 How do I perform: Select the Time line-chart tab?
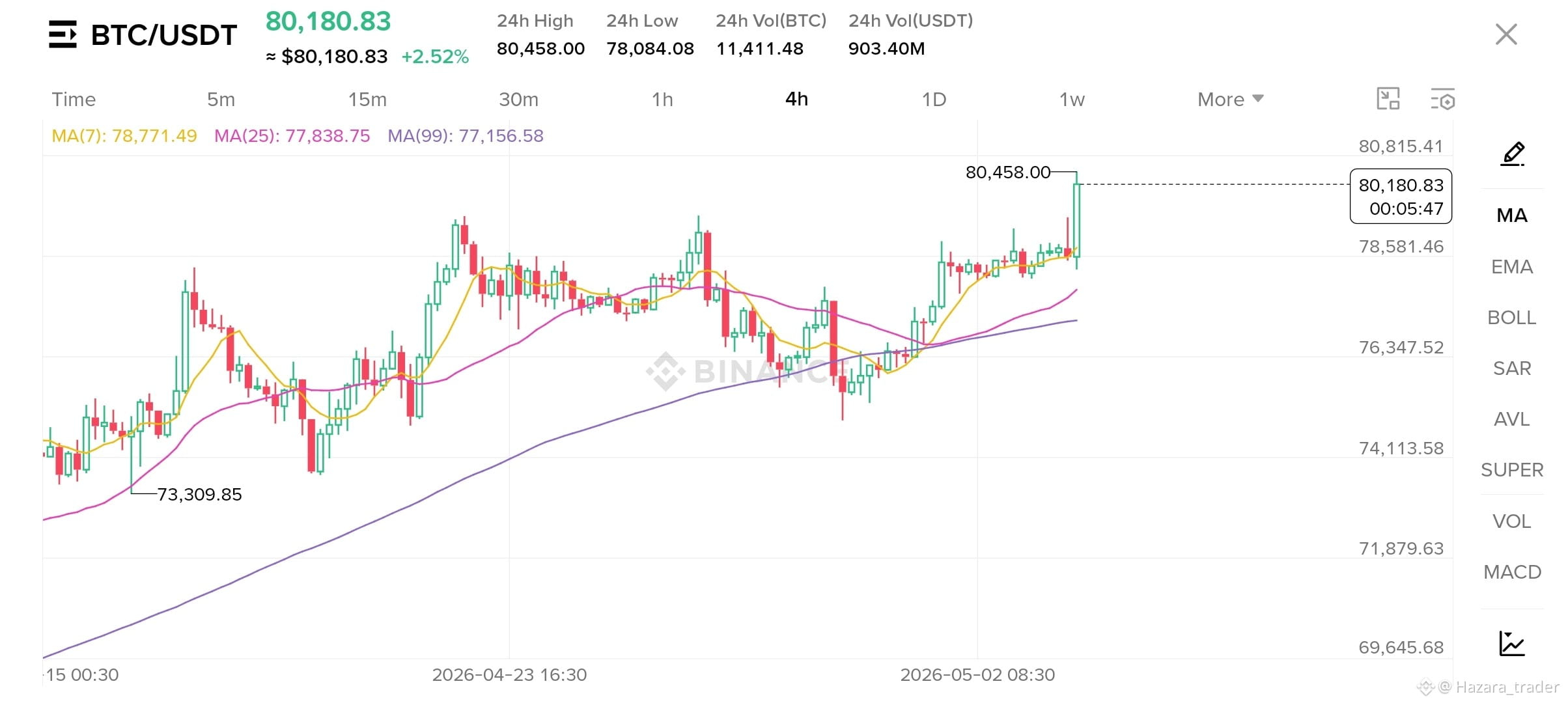coord(74,99)
